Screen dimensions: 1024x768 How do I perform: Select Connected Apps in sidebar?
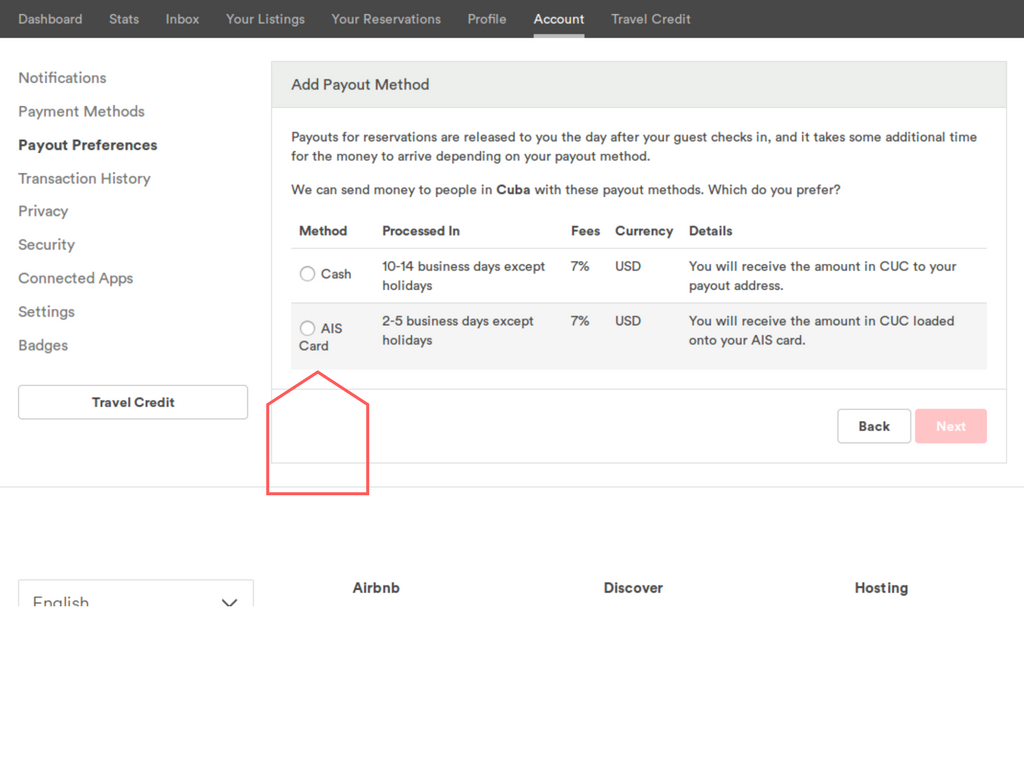click(75, 278)
